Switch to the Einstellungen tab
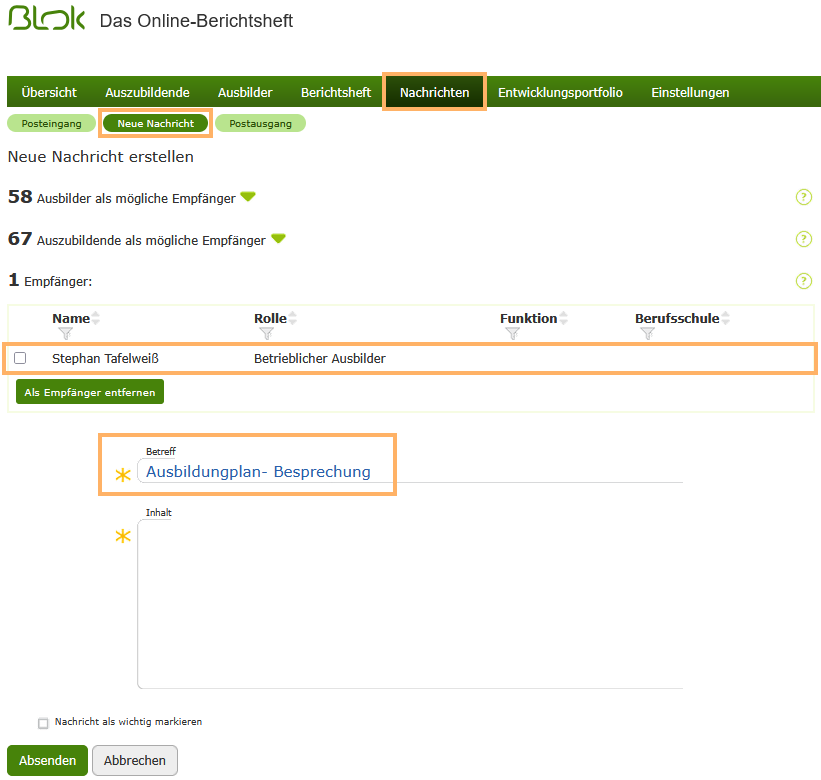 click(x=690, y=92)
